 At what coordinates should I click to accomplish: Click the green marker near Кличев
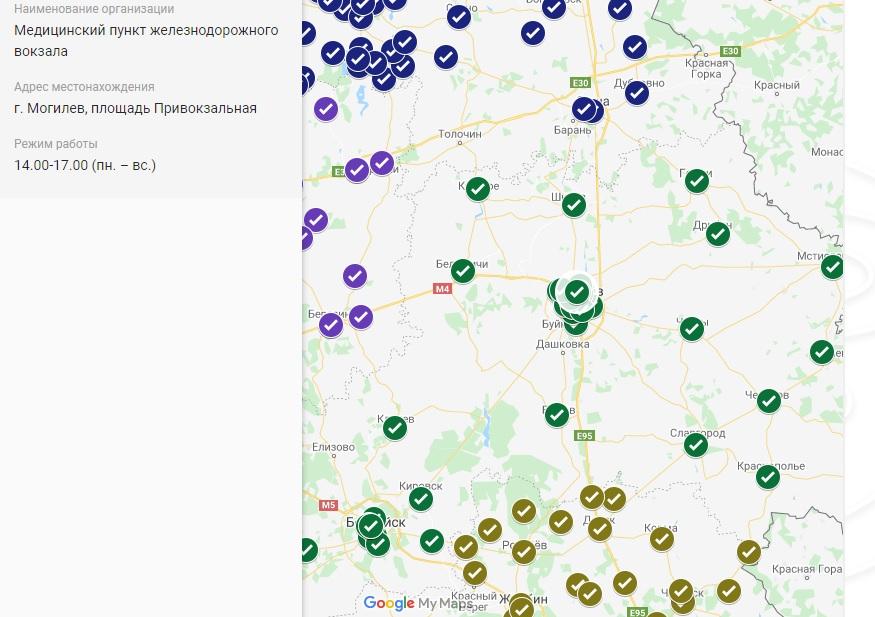pyautogui.click(x=395, y=427)
